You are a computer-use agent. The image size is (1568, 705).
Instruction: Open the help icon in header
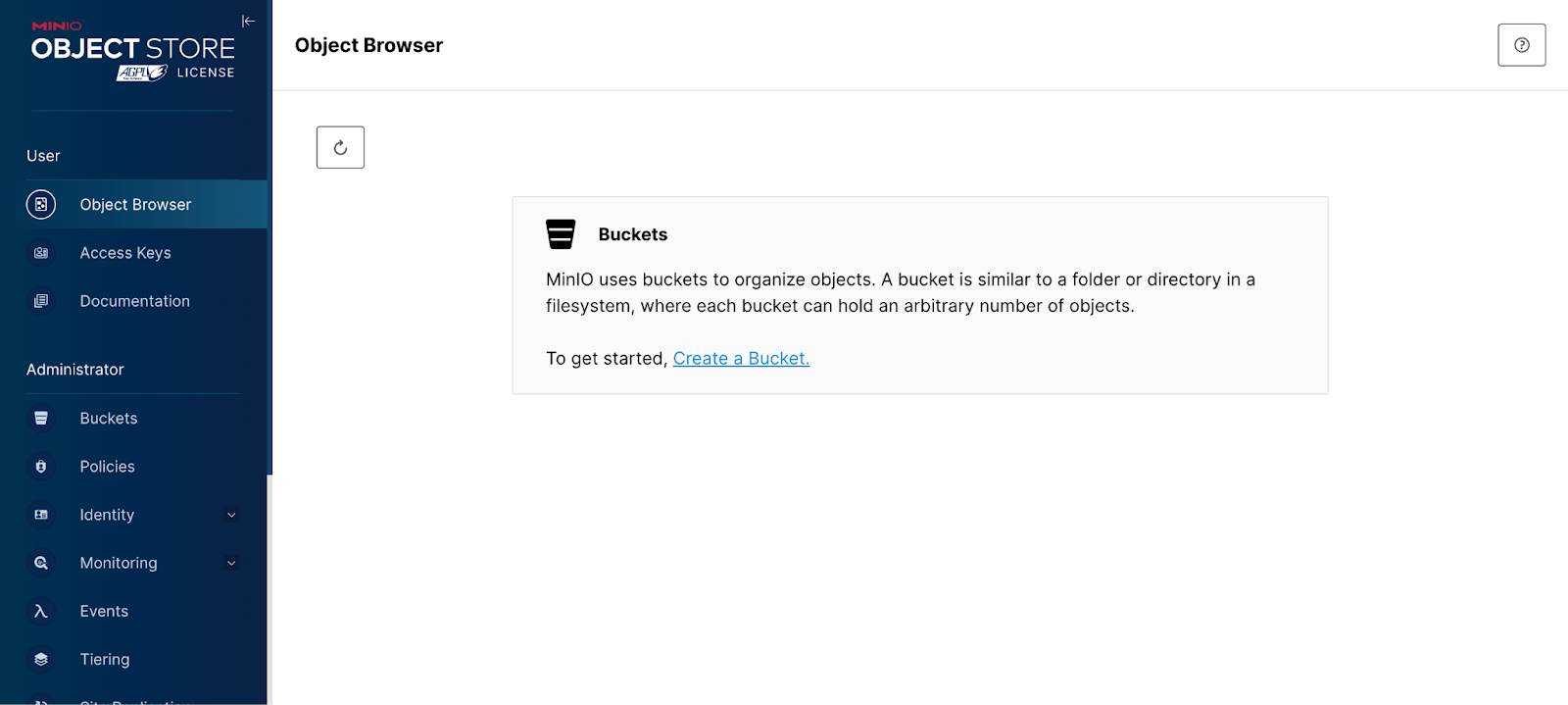[1521, 45]
